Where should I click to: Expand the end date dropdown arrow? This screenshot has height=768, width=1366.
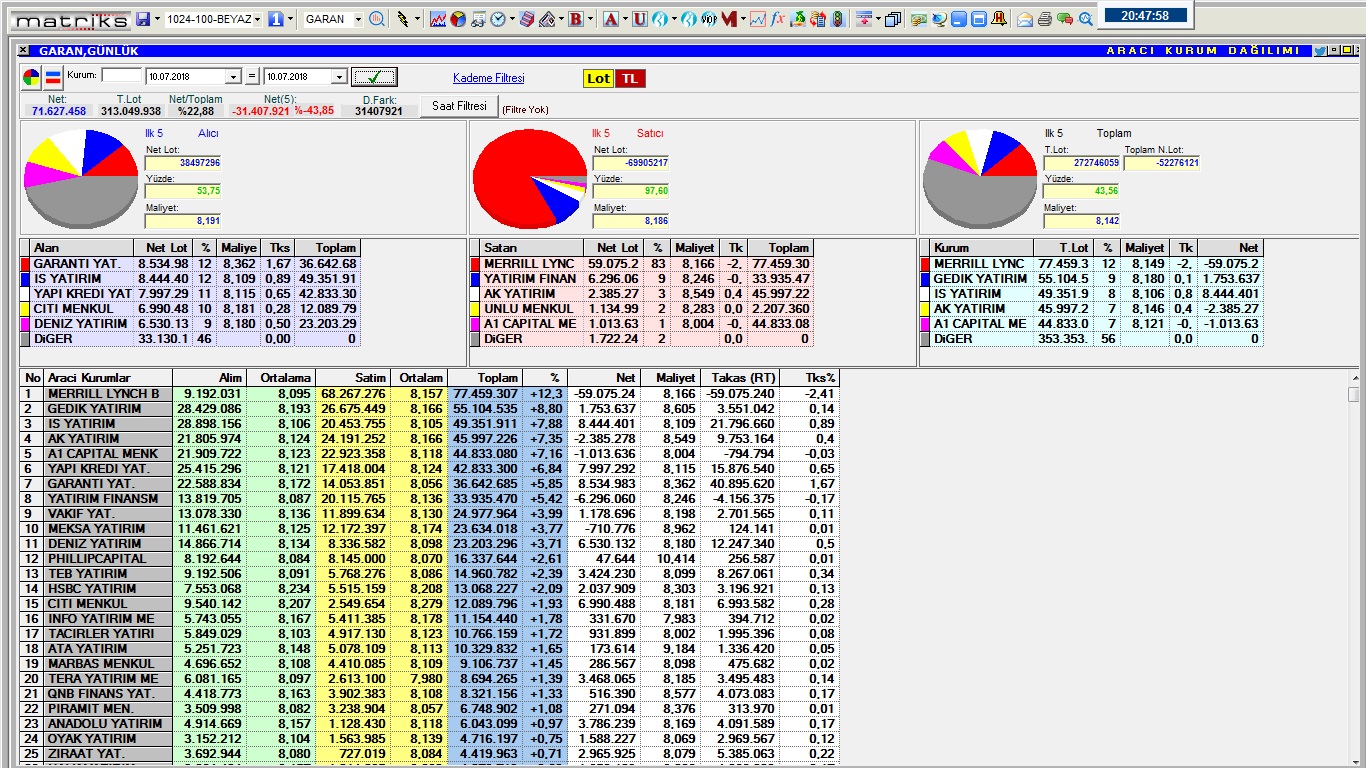340,77
